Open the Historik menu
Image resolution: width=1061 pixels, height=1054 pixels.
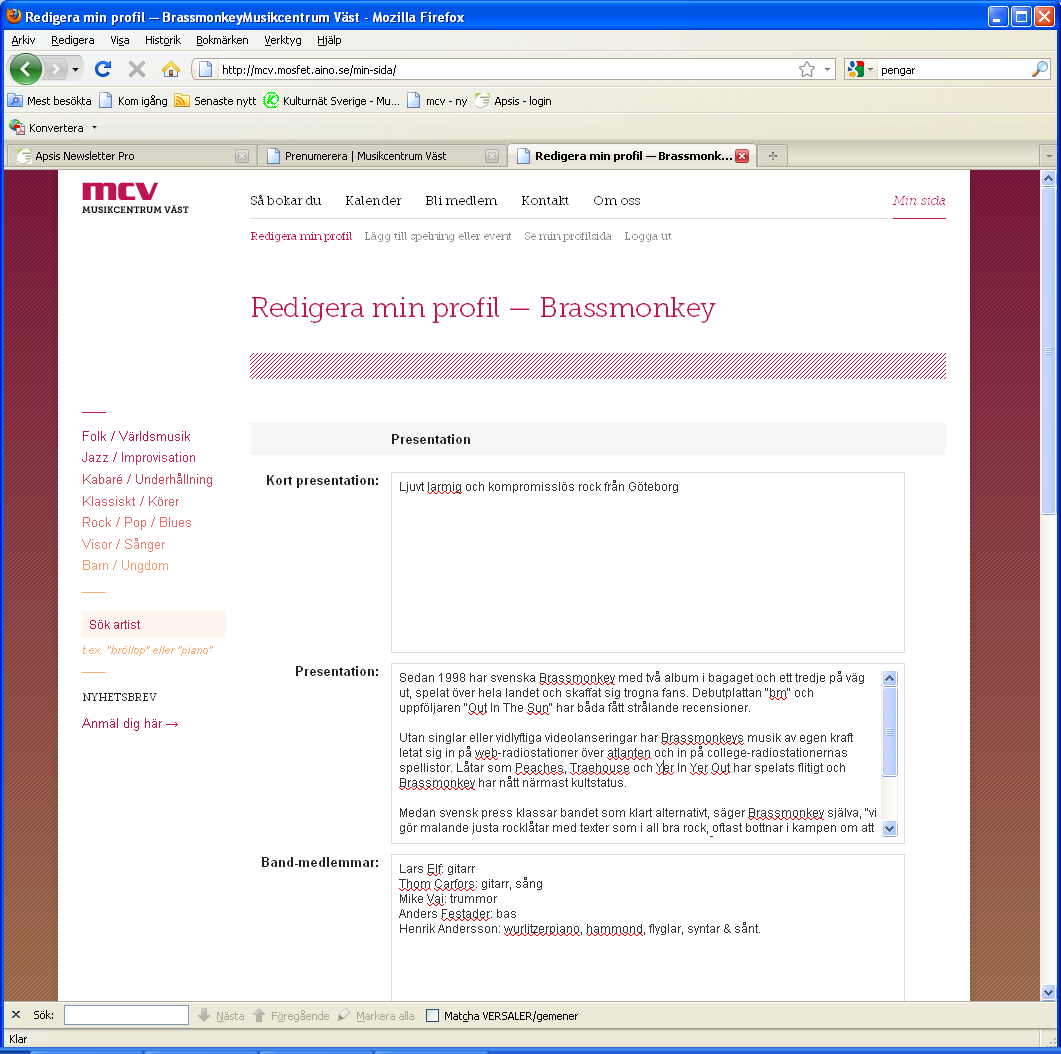pyautogui.click(x=162, y=40)
